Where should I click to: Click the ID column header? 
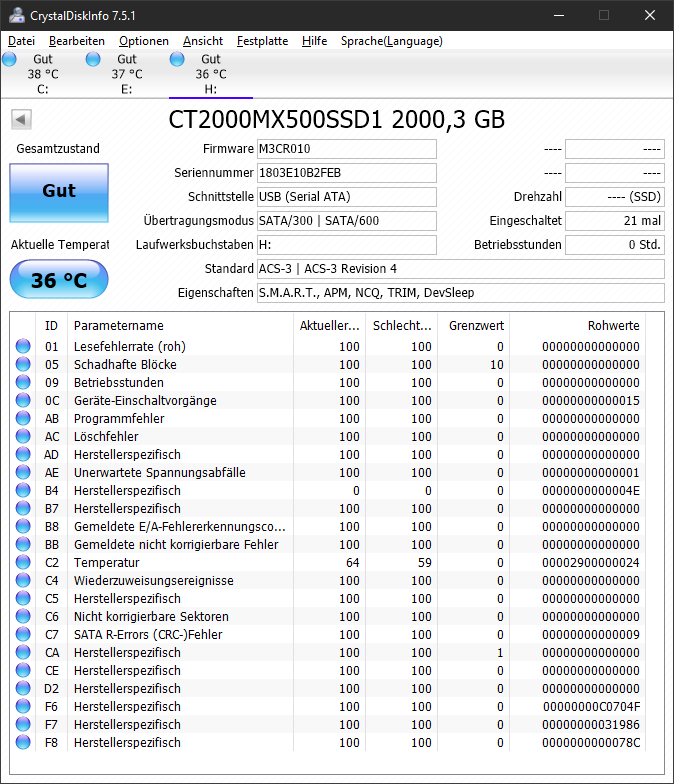pos(52,326)
